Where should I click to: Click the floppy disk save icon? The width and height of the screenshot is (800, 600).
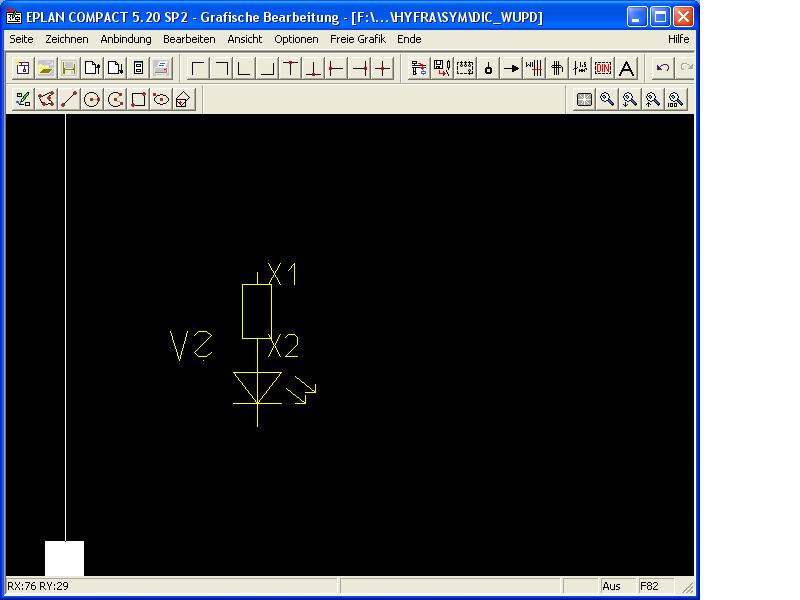click(x=69, y=68)
